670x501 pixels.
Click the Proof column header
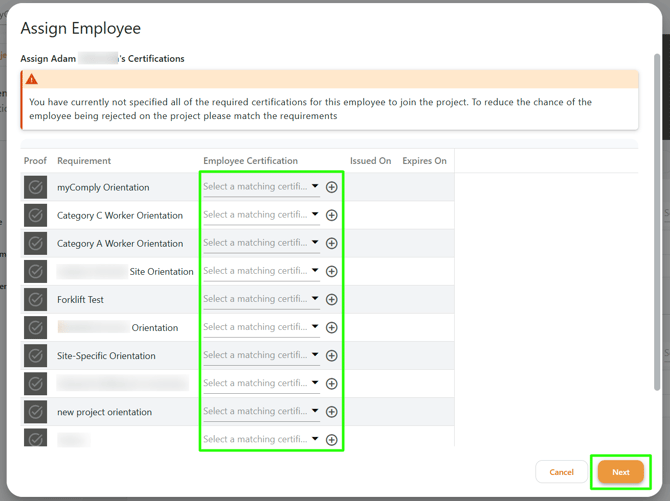pos(35,161)
